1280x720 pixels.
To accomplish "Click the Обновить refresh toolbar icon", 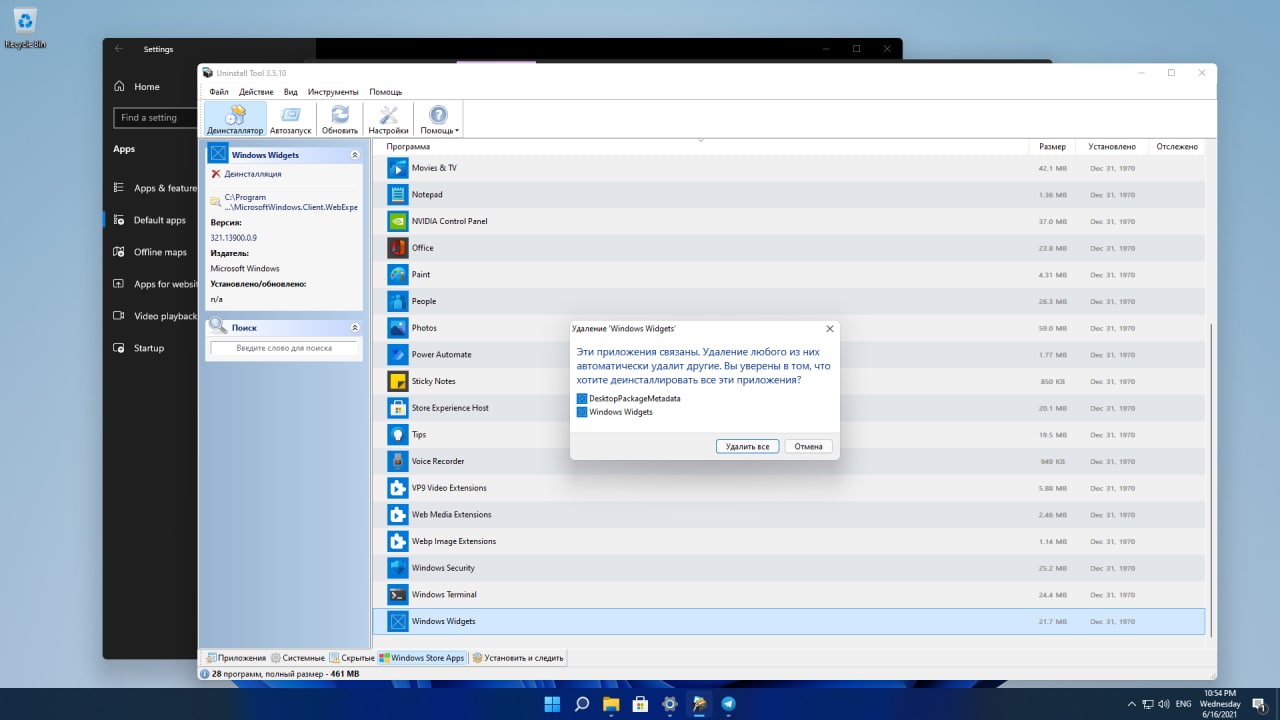I will 340,119.
